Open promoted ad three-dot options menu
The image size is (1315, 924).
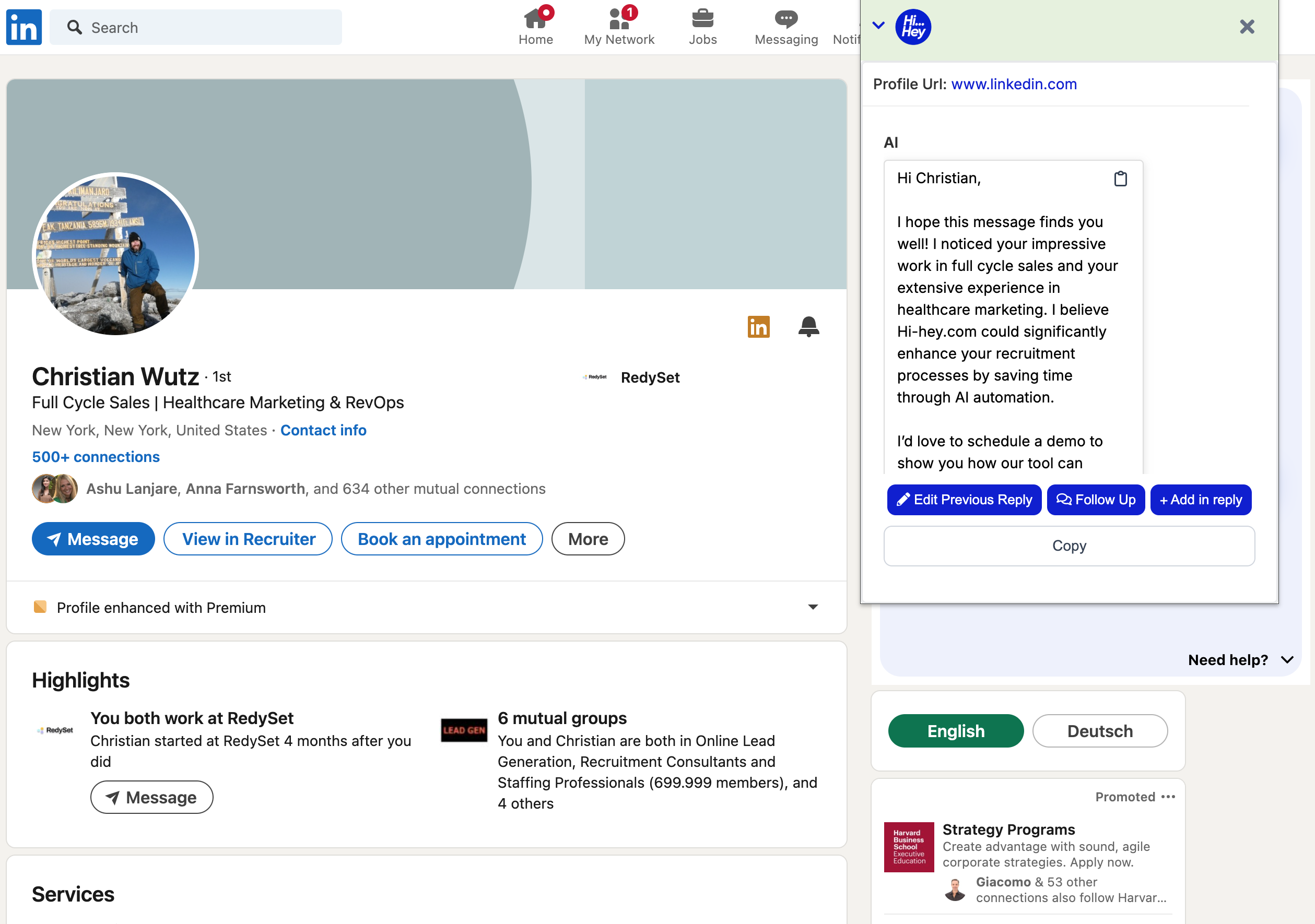coord(1168,796)
